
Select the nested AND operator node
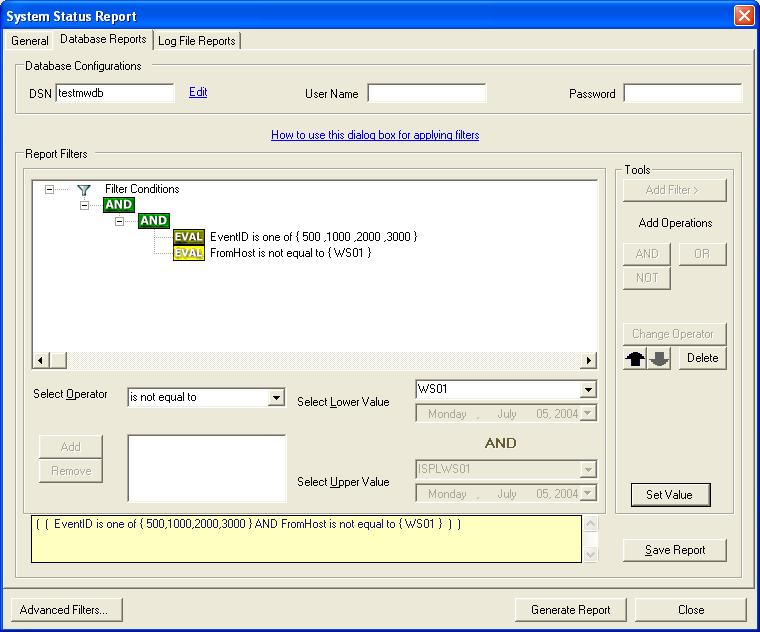point(153,221)
